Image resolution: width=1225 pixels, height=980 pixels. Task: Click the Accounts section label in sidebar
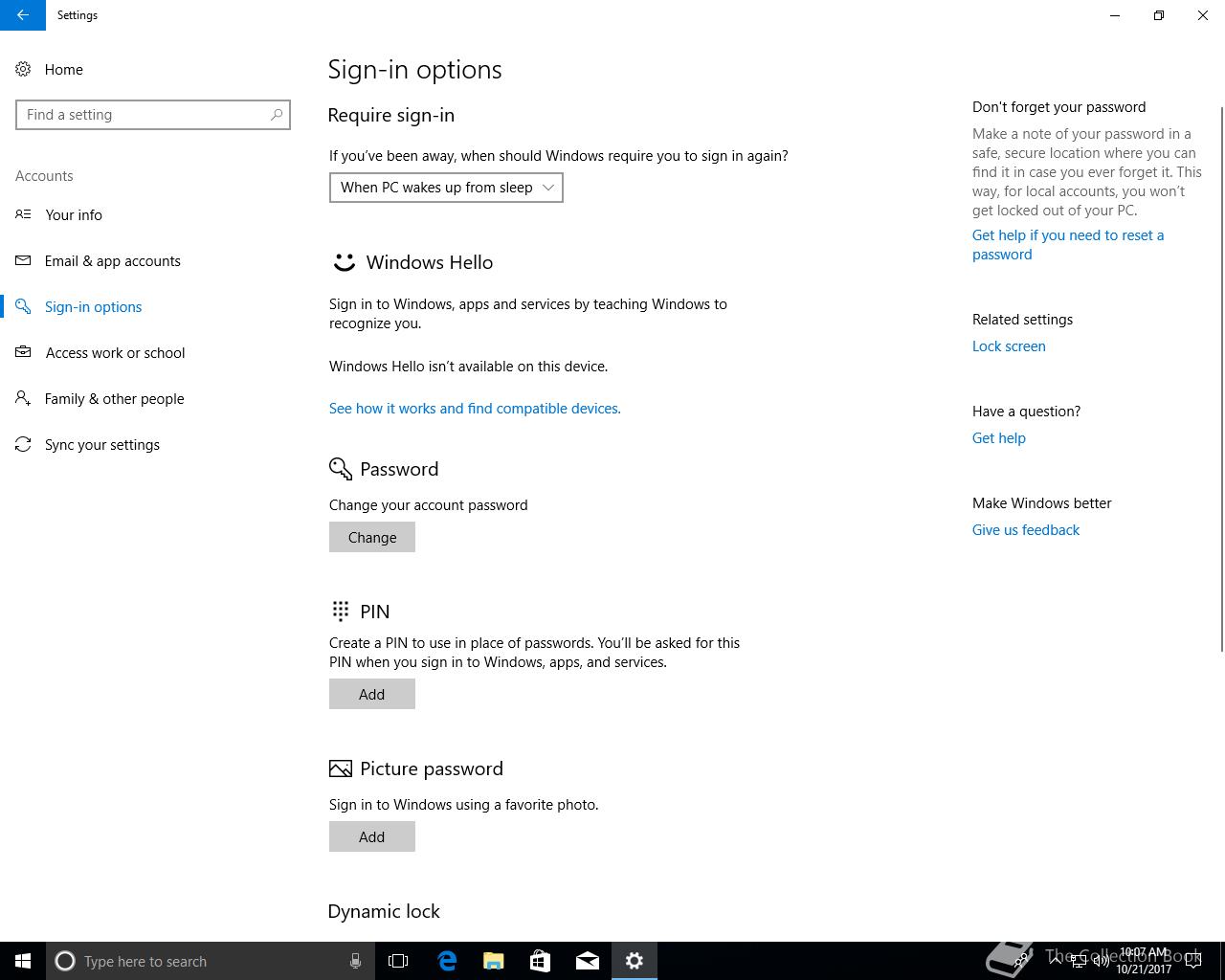click(44, 176)
